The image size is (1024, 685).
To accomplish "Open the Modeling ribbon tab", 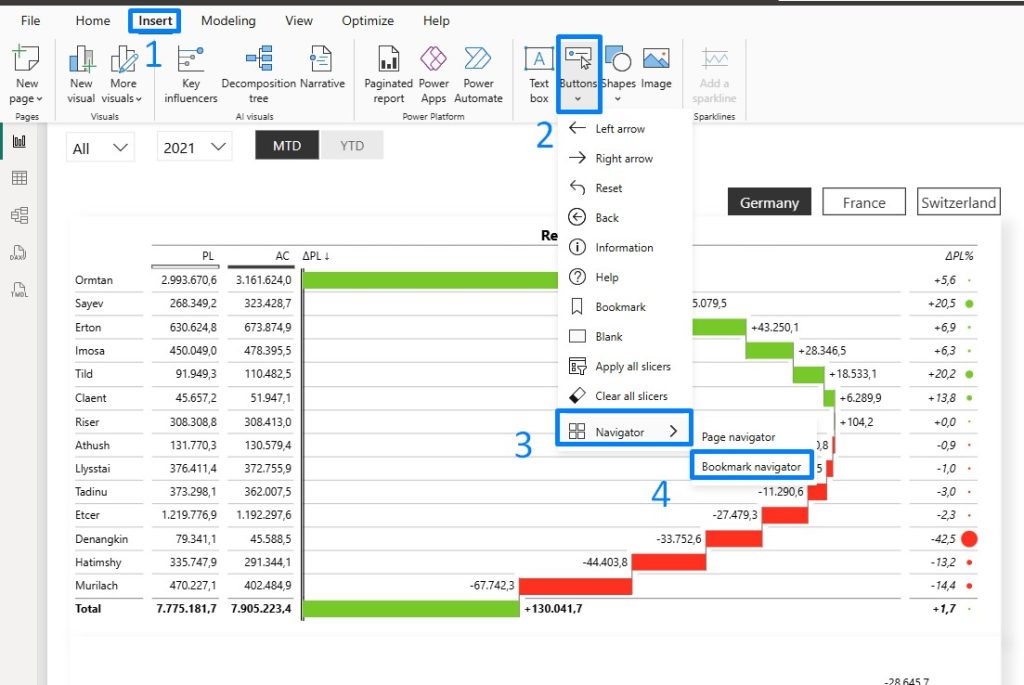I will click(x=228, y=21).
